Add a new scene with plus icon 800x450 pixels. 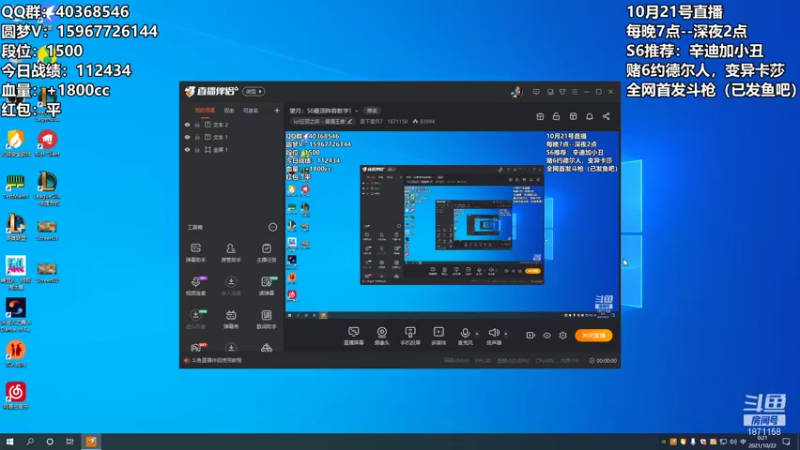tap(277, 110)
